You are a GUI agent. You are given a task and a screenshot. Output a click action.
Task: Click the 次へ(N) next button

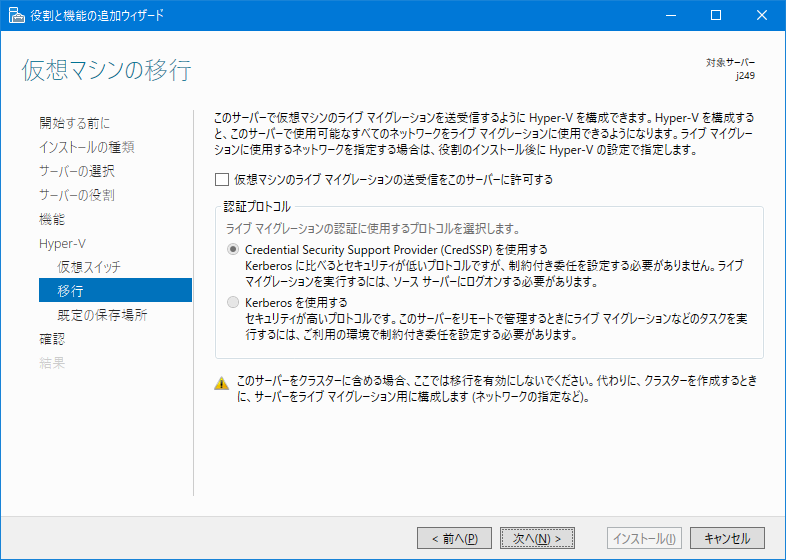pos(537,538)
